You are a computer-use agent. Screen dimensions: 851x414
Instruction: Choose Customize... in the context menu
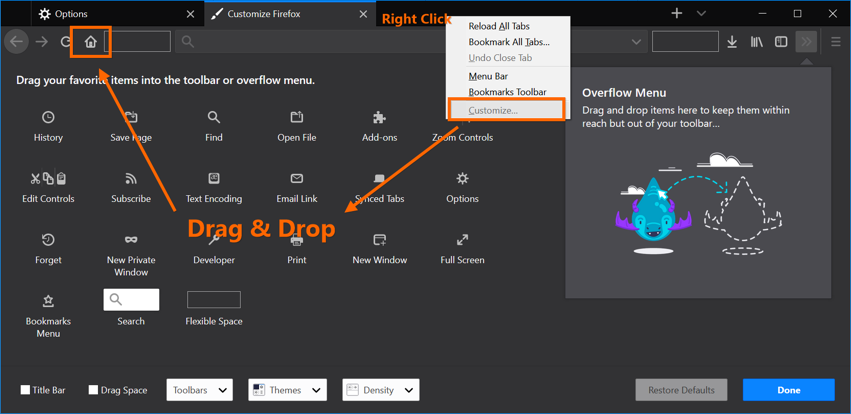click(x=493, y=110)
